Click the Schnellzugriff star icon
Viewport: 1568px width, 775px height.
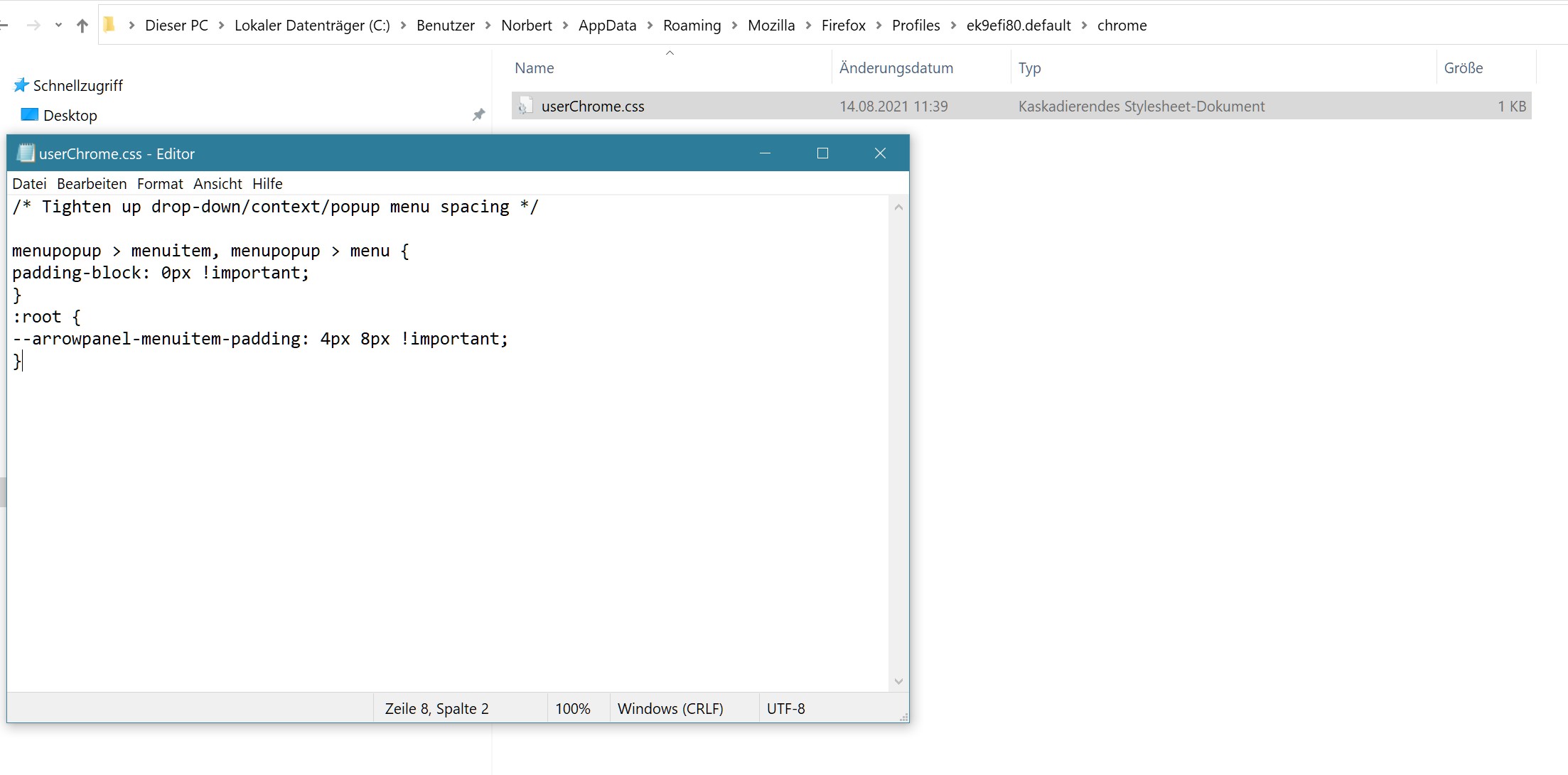point(21,85)
